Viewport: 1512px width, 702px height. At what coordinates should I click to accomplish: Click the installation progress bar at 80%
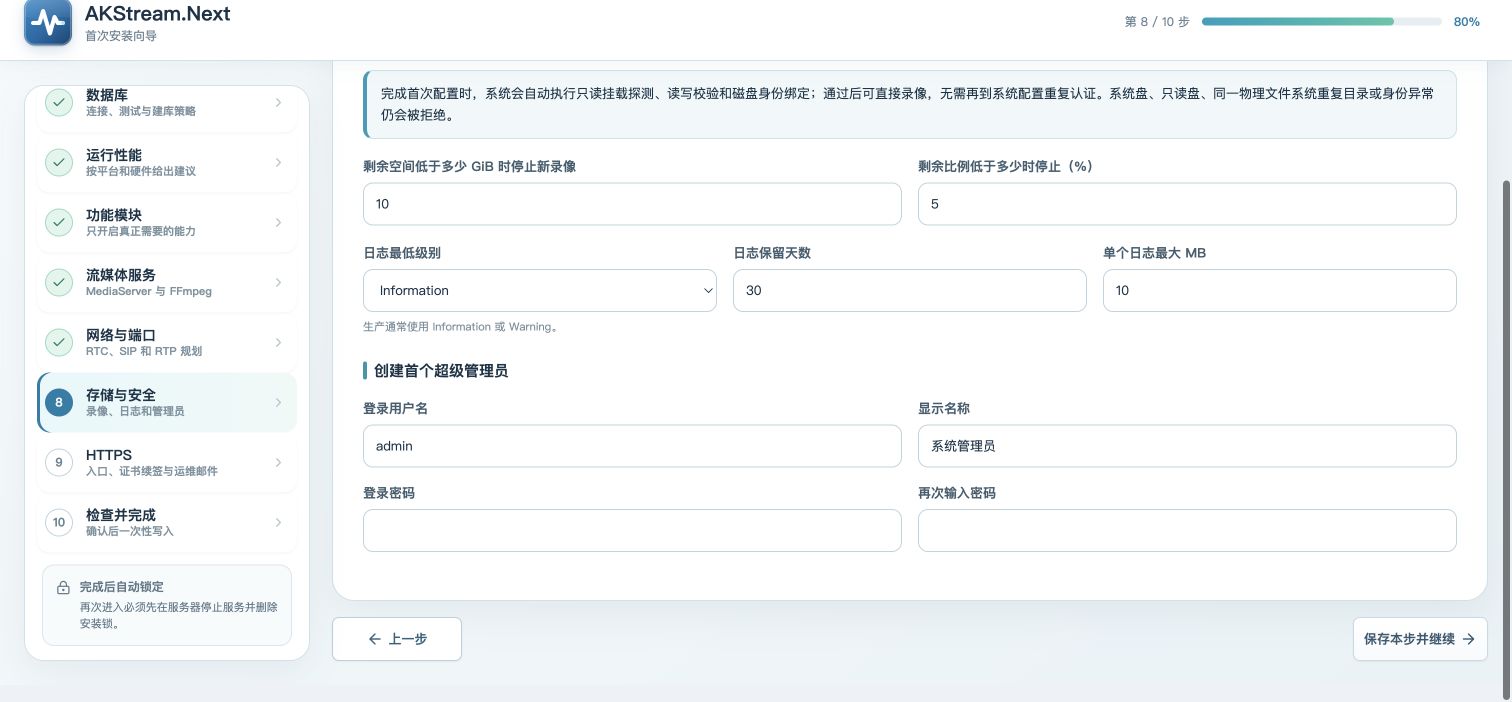[1321, 21]
